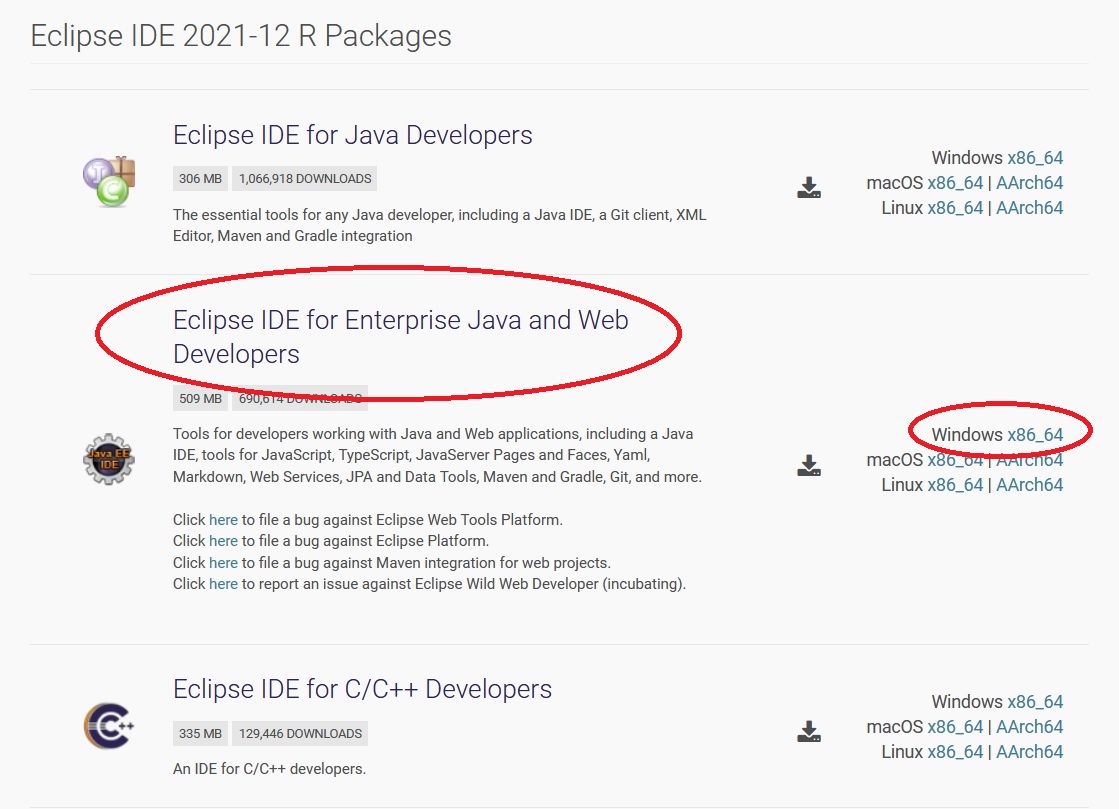Image resolution: width=1119 pixels, height=809 pixels.
Task: Click the Enterprise Java tools description paragraph
Action: tap(437, 455)
